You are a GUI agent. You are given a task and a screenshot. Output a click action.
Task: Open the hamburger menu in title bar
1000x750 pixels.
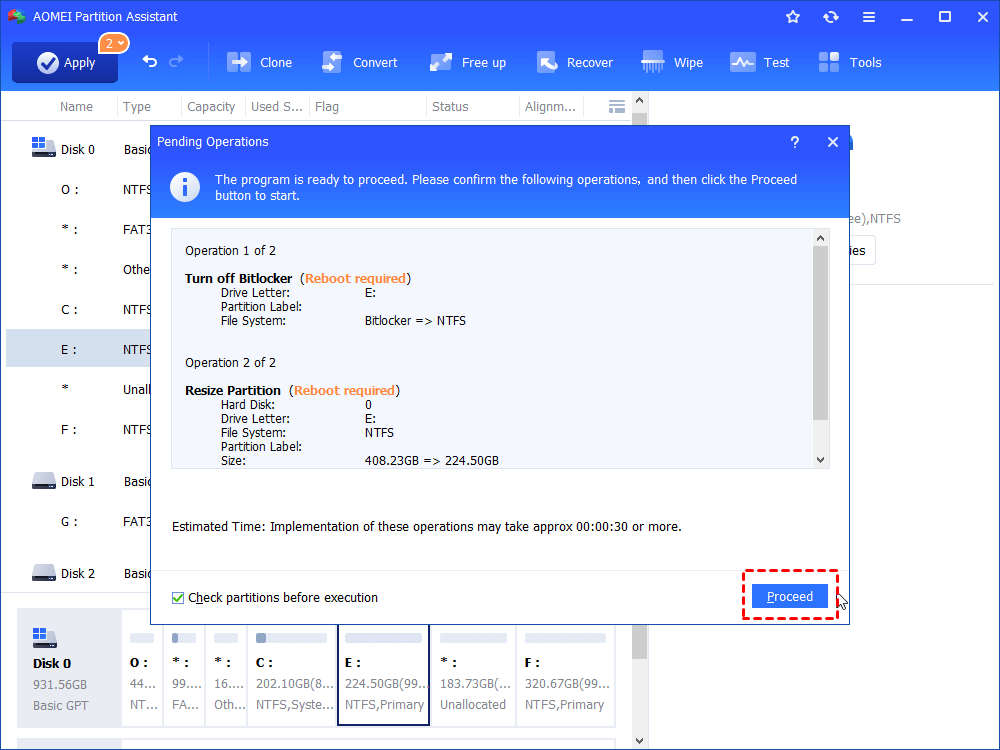(x=869, y=17)
